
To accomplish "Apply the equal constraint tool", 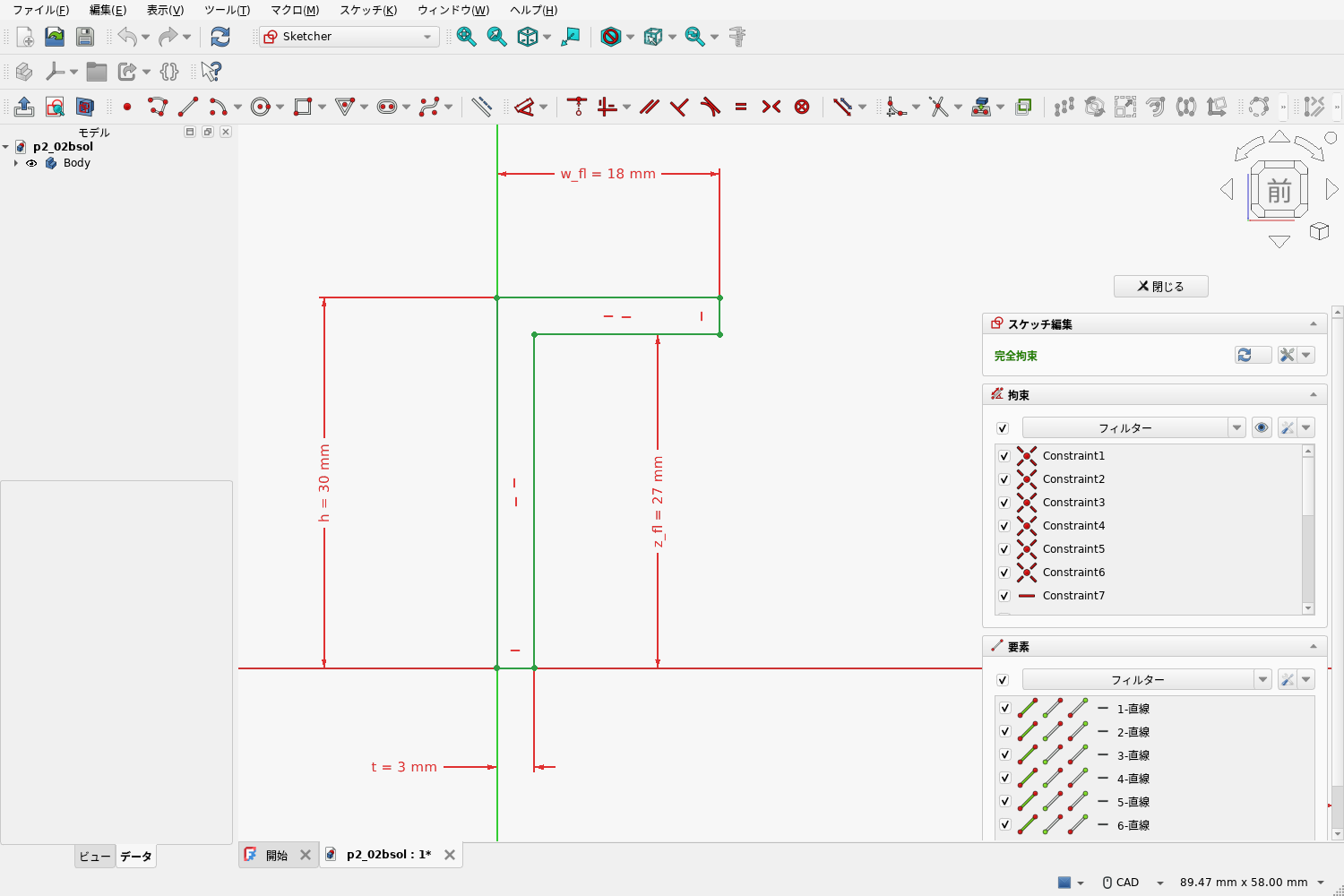I will point(741,107).
